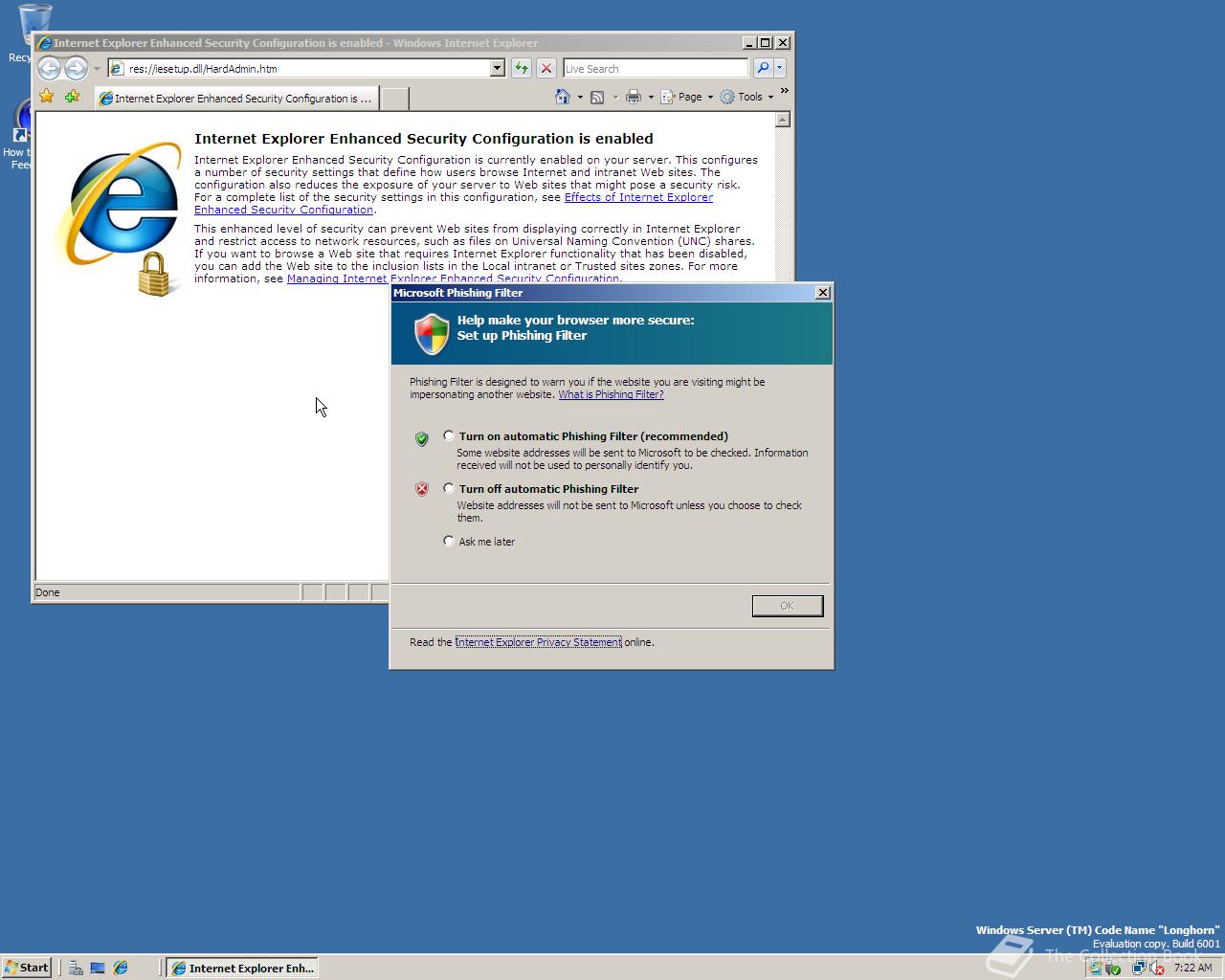Open the Page menu
The image size is (1225, 980).
[x=687, y=97]
